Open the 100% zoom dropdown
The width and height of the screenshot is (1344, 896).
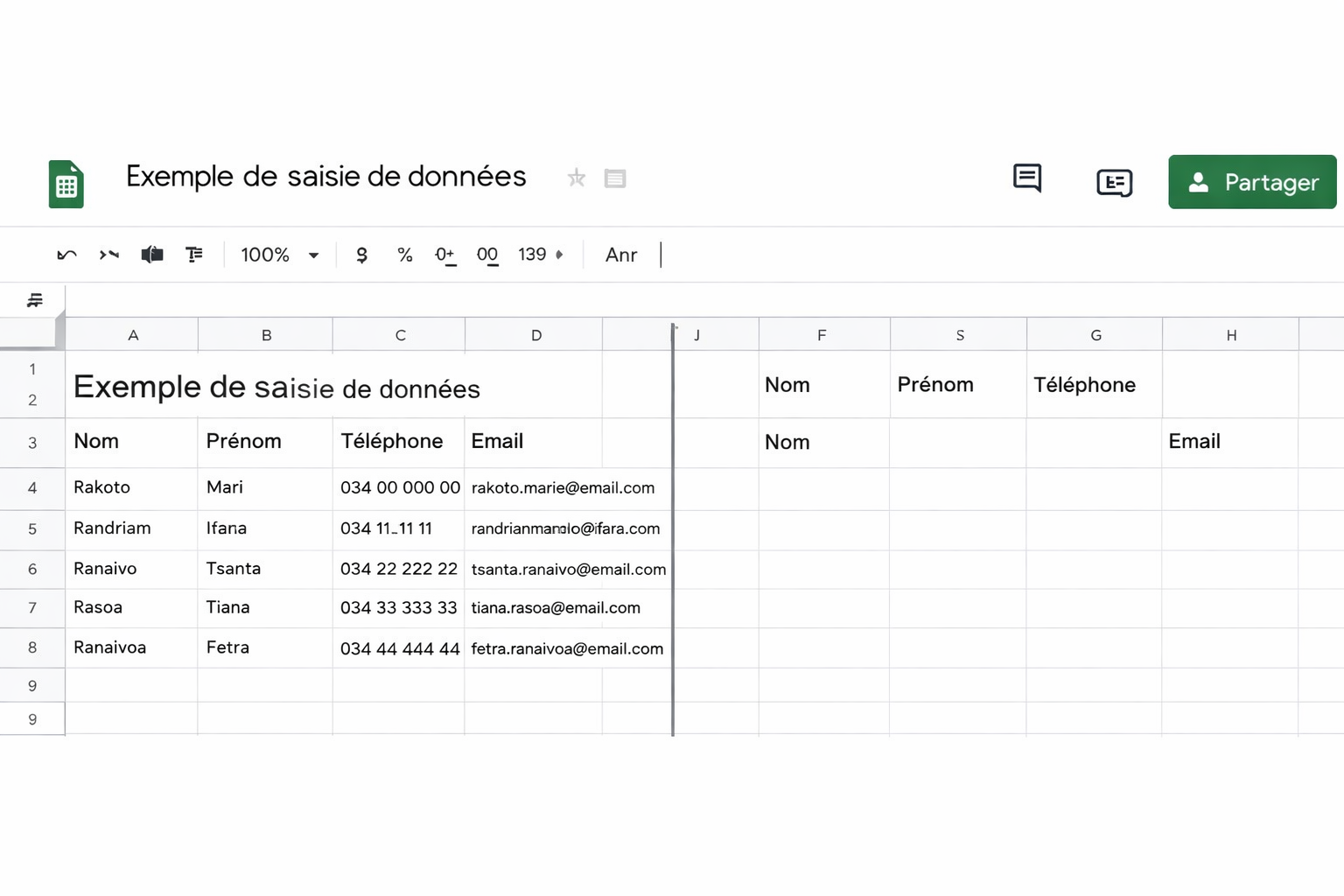point(280,255)
